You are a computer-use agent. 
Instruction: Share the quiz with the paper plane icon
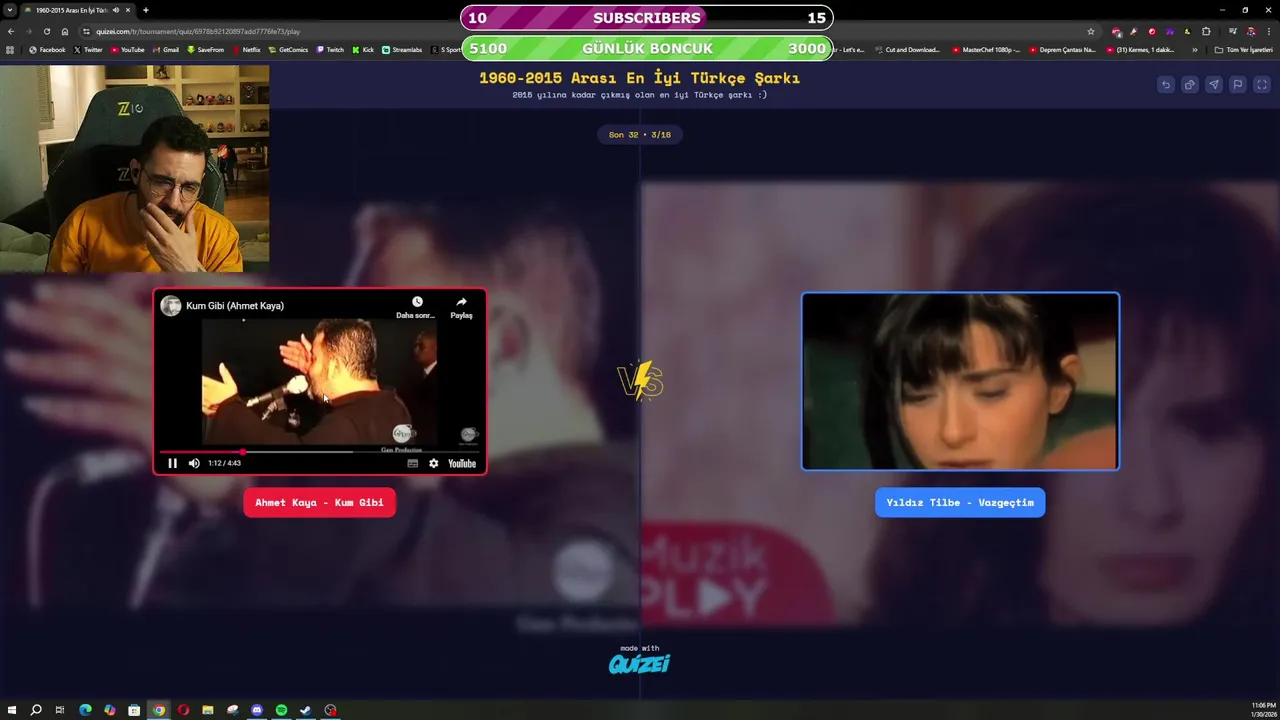(x=1213, y=85)
